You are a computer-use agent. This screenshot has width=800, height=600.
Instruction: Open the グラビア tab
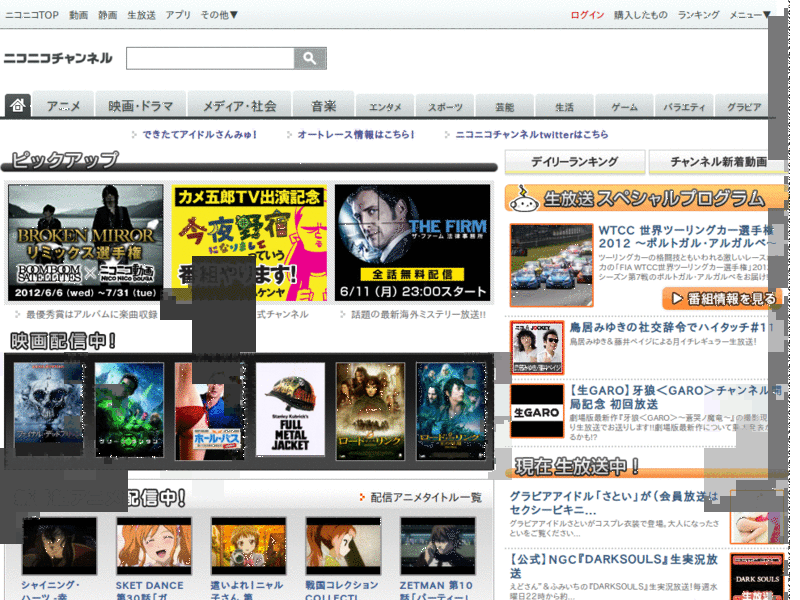coord(743,107)
